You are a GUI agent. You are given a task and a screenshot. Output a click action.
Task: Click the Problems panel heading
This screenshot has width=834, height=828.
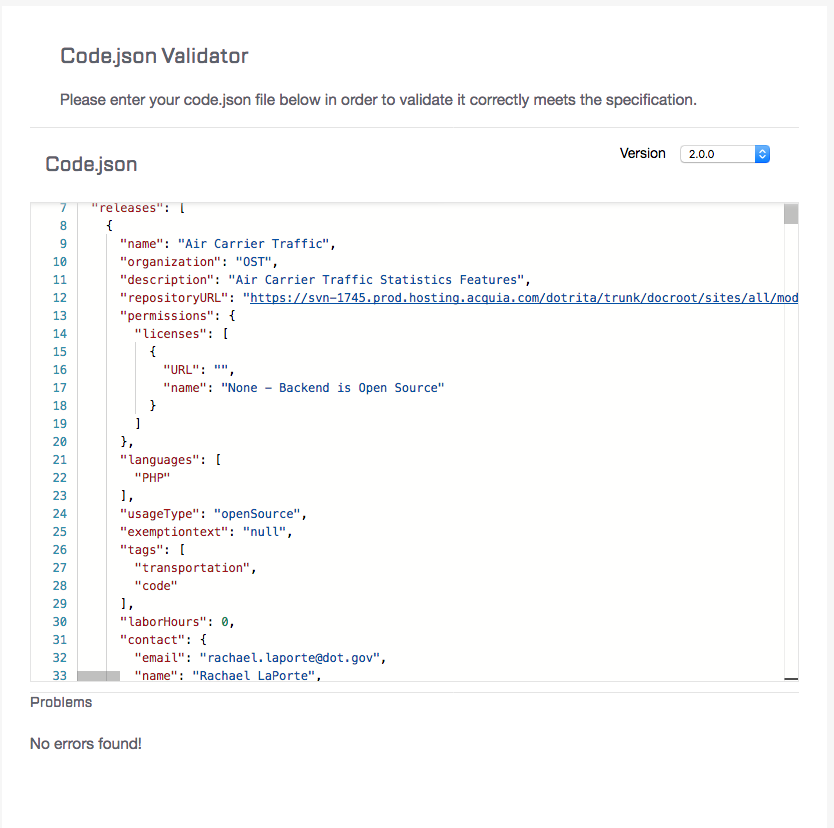point(61,702)
